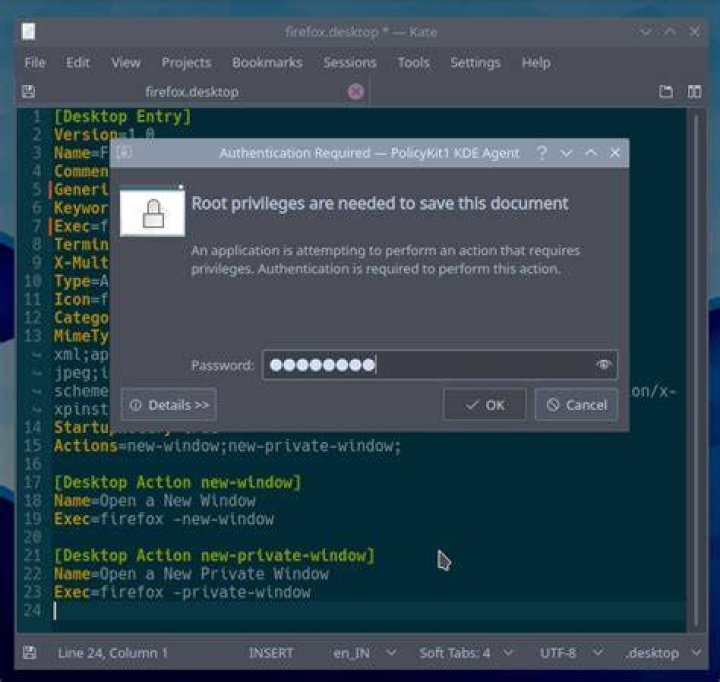Click the save icon beside the tab bar
This screenshot has height=682, width=720.
click(x=28, y=91)
